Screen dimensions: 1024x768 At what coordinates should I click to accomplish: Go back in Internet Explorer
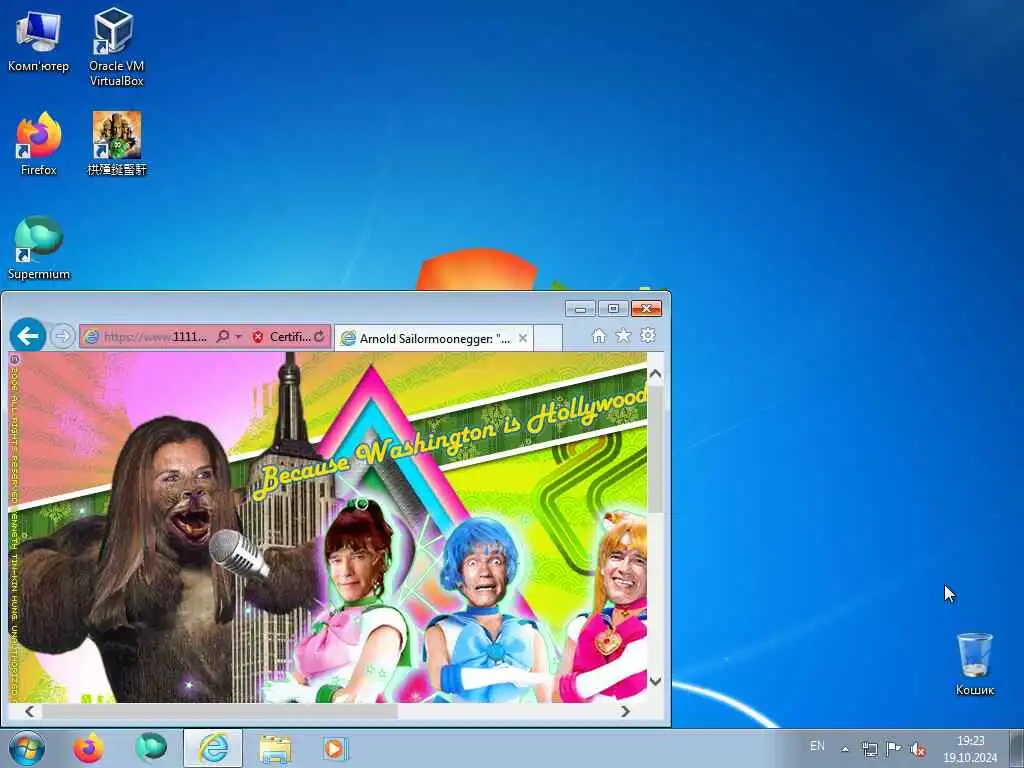(x=28, y=336)
